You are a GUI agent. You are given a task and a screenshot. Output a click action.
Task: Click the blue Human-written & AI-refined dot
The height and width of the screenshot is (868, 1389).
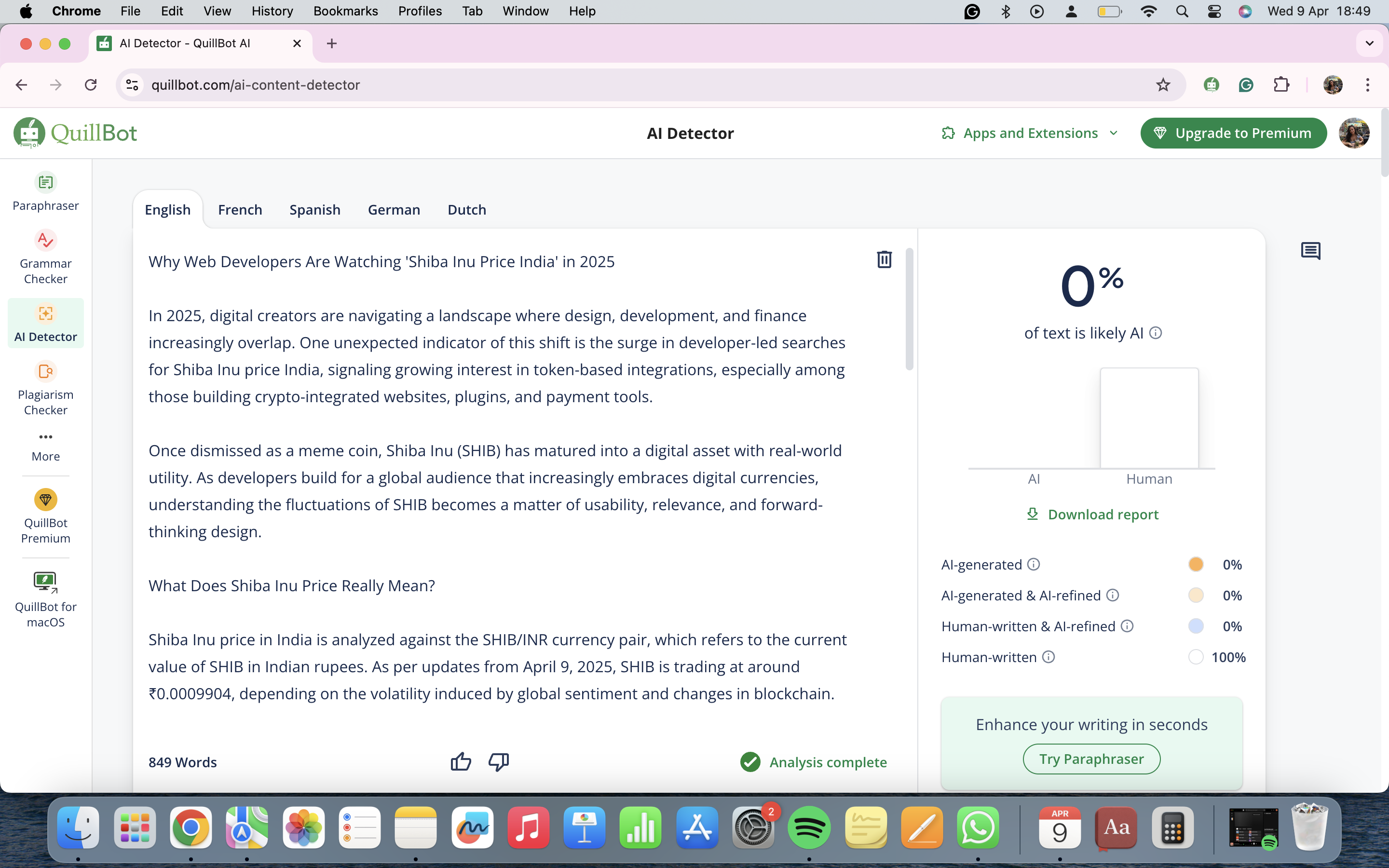pyautogui.click(x=1196, y=626)
